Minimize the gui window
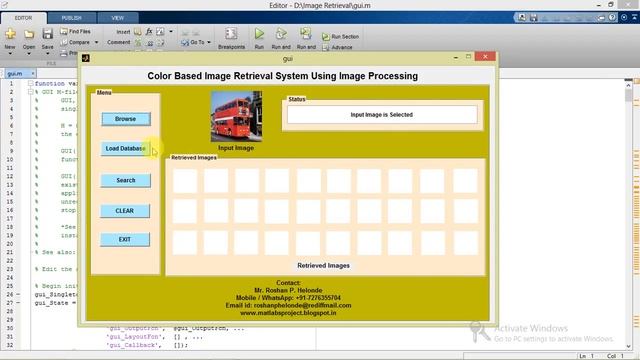Screen dimensions: 640x360 pyautogui.click(x=456, y=58)
